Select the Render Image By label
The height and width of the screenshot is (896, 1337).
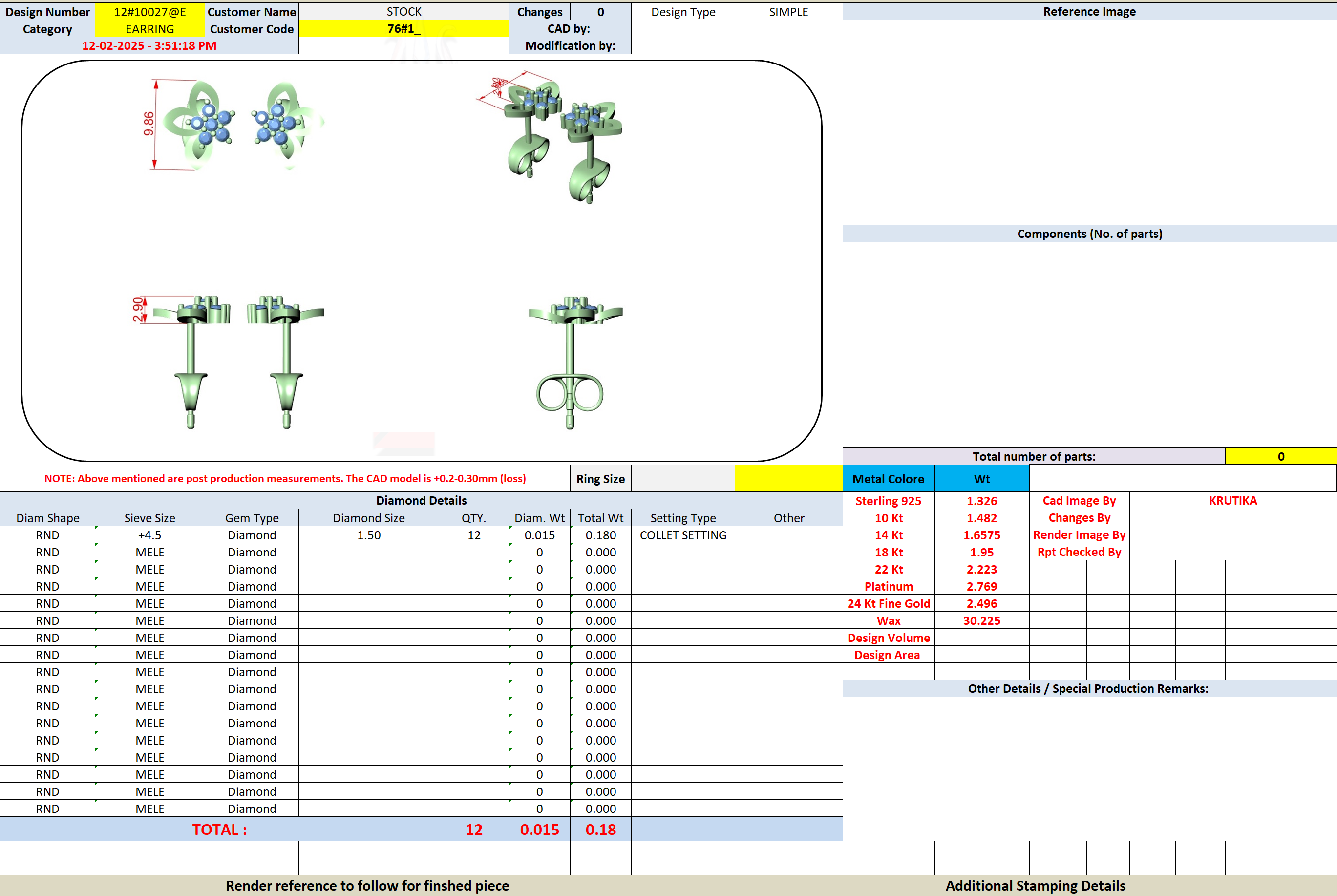[x=1079, y=535]
